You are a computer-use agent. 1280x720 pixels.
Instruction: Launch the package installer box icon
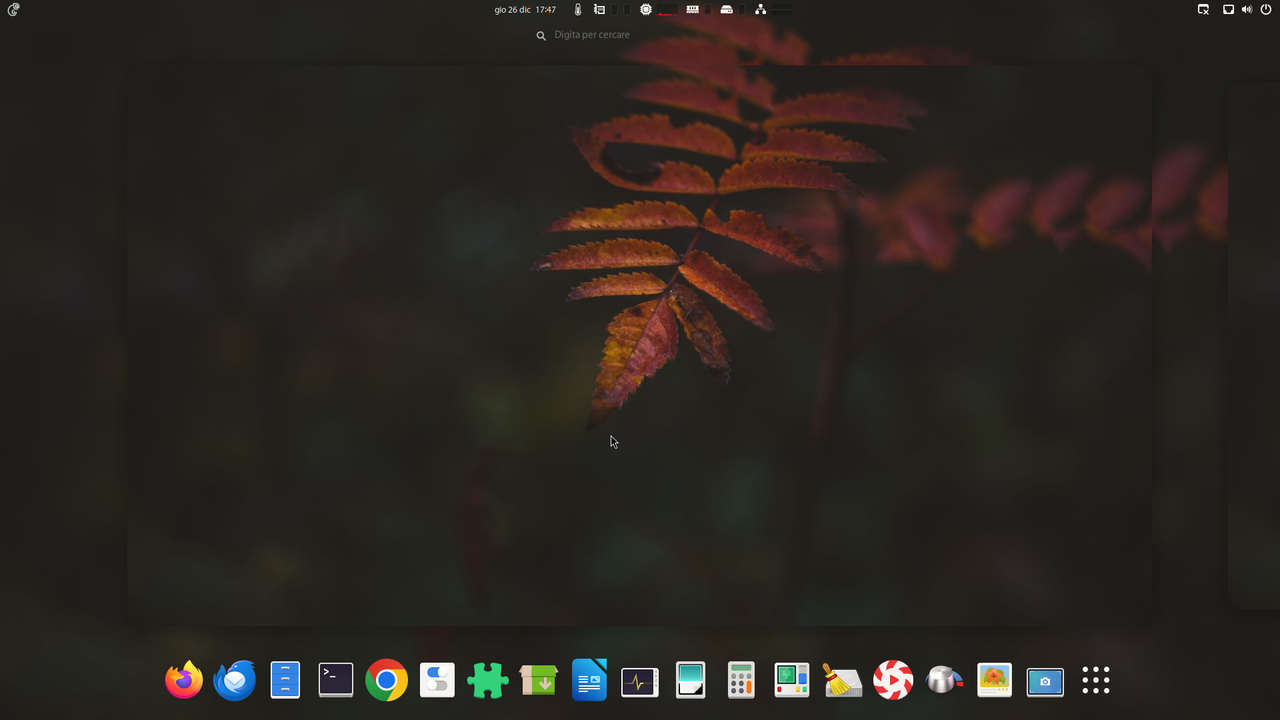[538, 680]
